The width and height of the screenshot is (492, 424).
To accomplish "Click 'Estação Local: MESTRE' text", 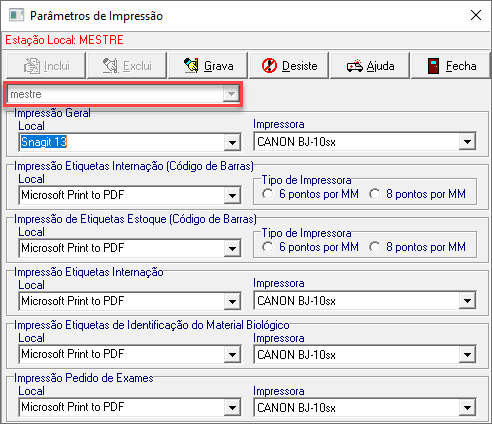I will [64, 40].
